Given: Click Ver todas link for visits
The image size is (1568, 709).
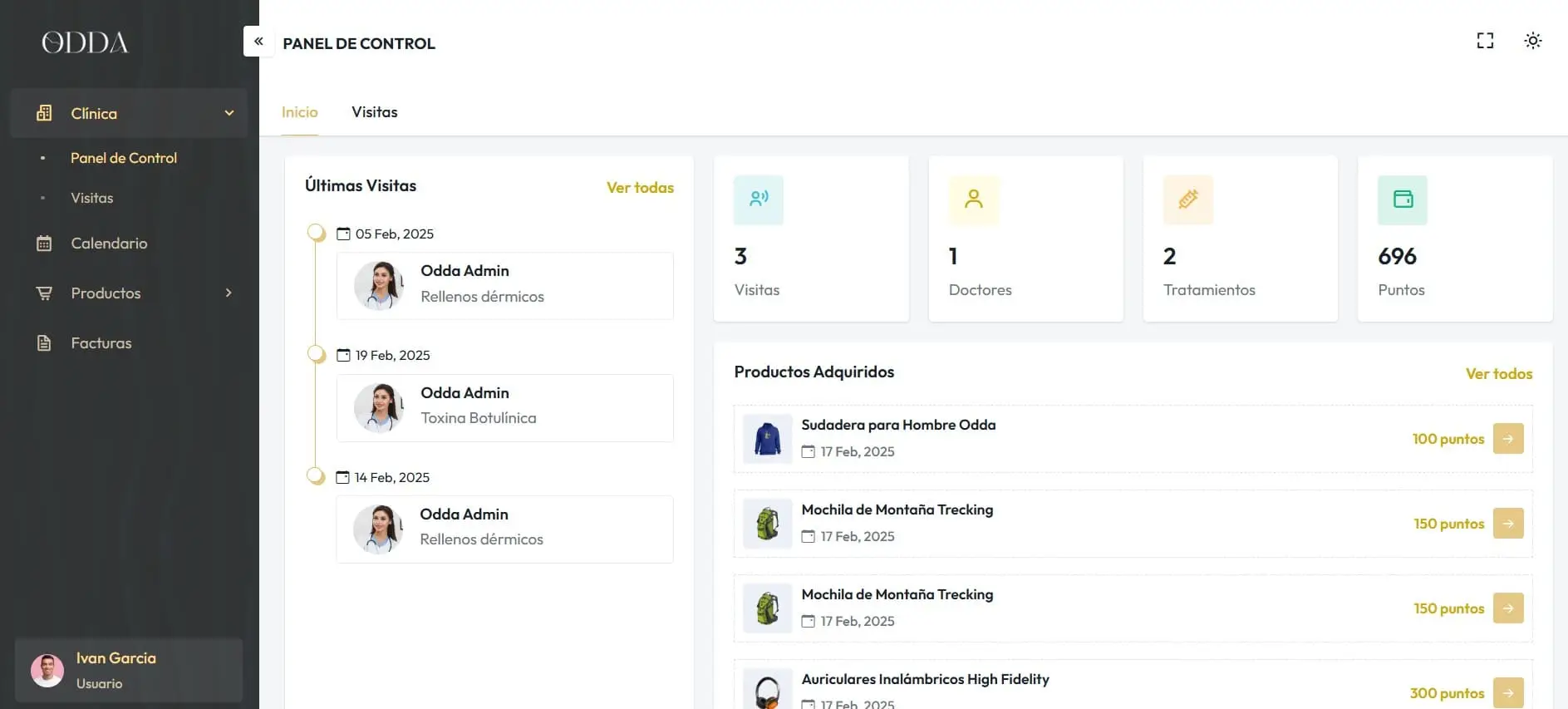Looking at the screenshot, I should [x=640, y=188].
